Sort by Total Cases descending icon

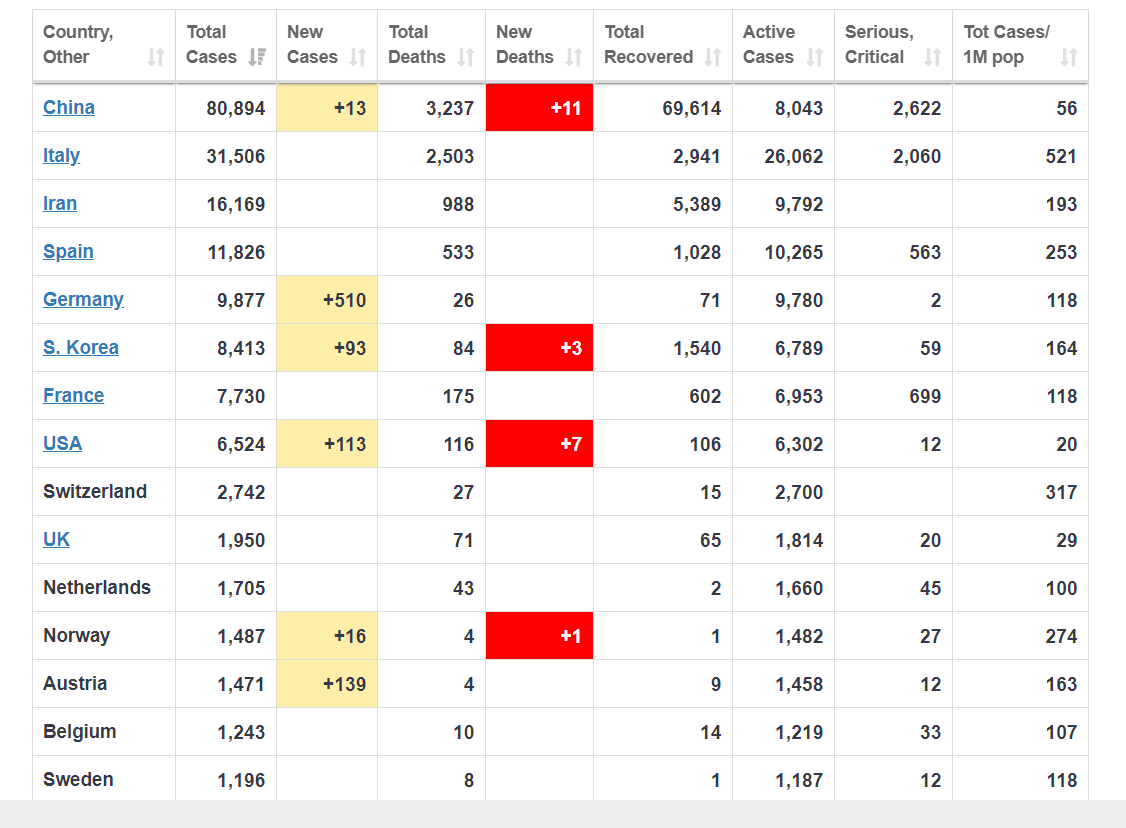(257, 57)
